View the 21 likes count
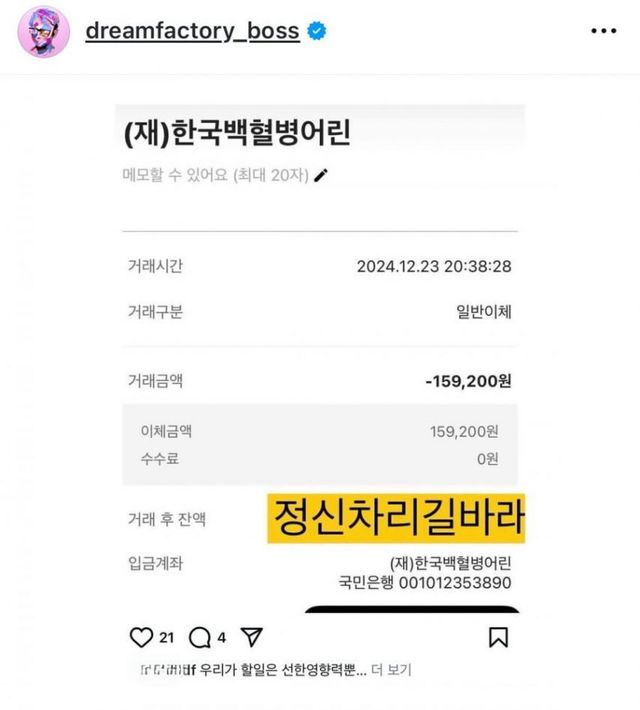This screenshot has height=710, width=640. point(166,638)
